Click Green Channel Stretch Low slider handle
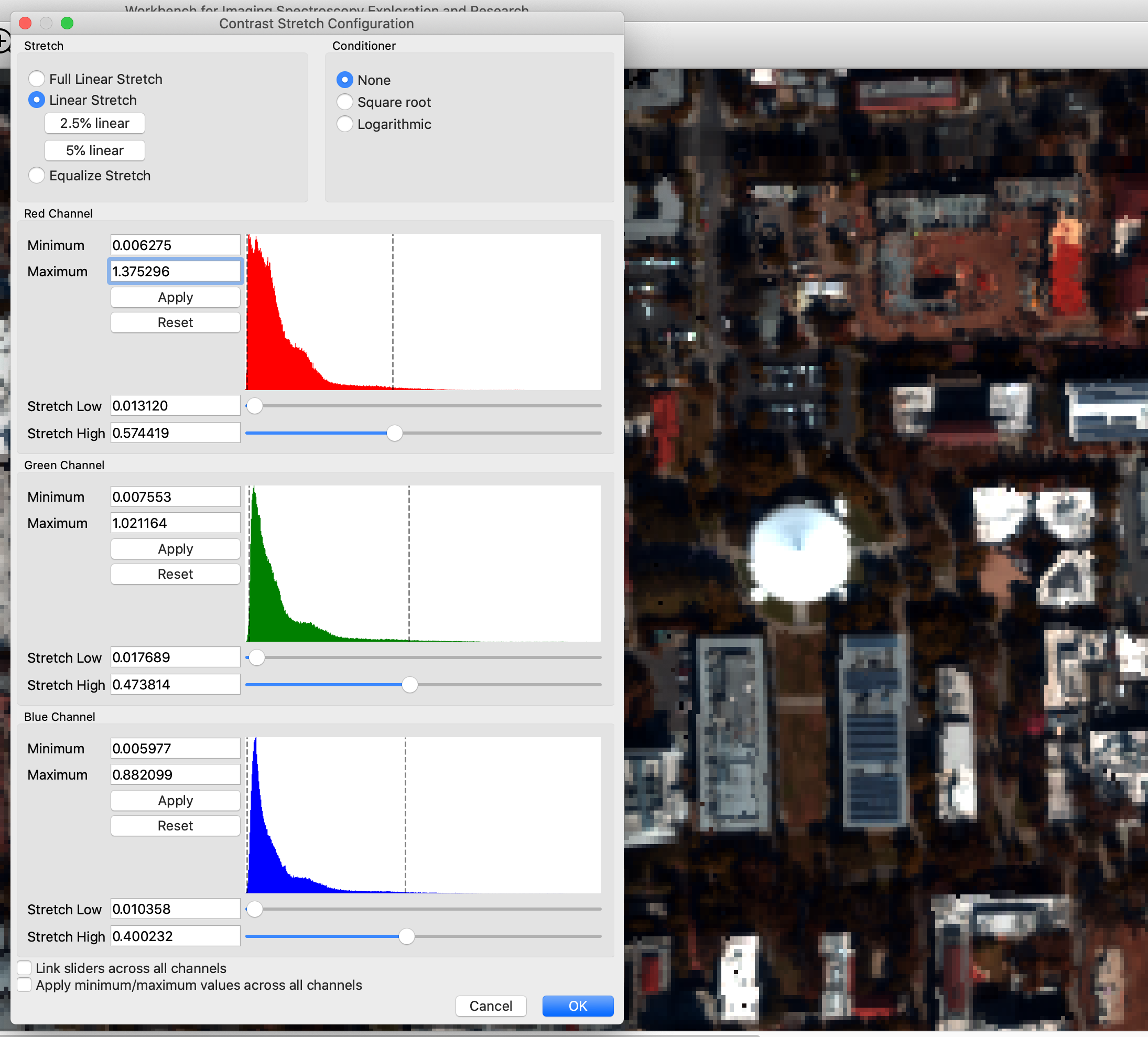The height and width of the screenshot is (1037, 1148). point(257,658)
